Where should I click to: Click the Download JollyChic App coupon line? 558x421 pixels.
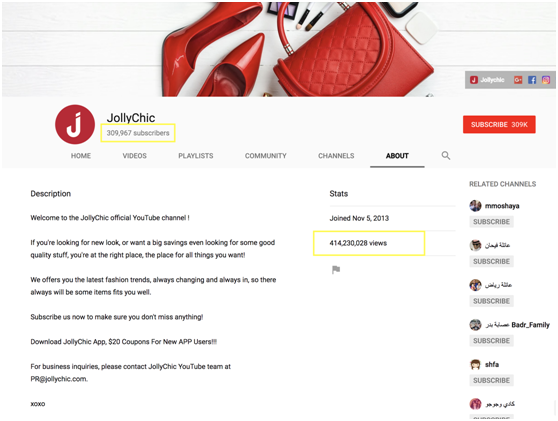[x=123, y=342]
